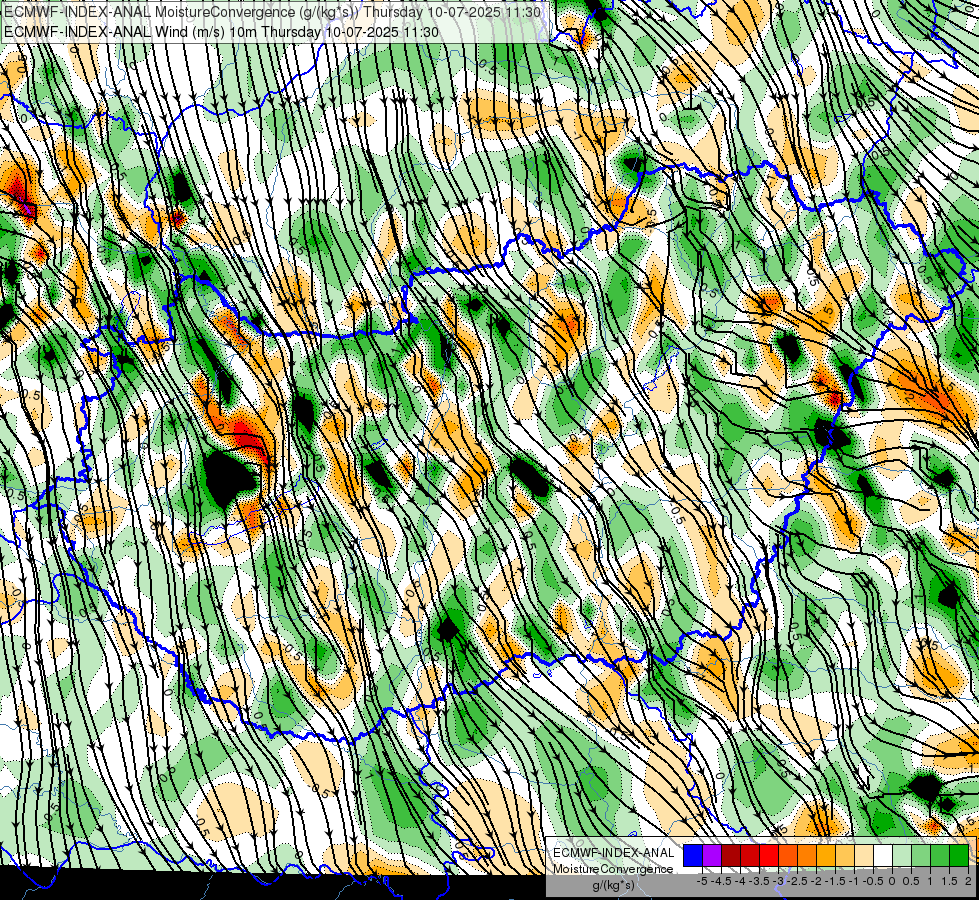Click the ECMWF-INDEX-ANAL label in the legend box
The width and height of the screenshot is (979, 900).
[613, 853]
